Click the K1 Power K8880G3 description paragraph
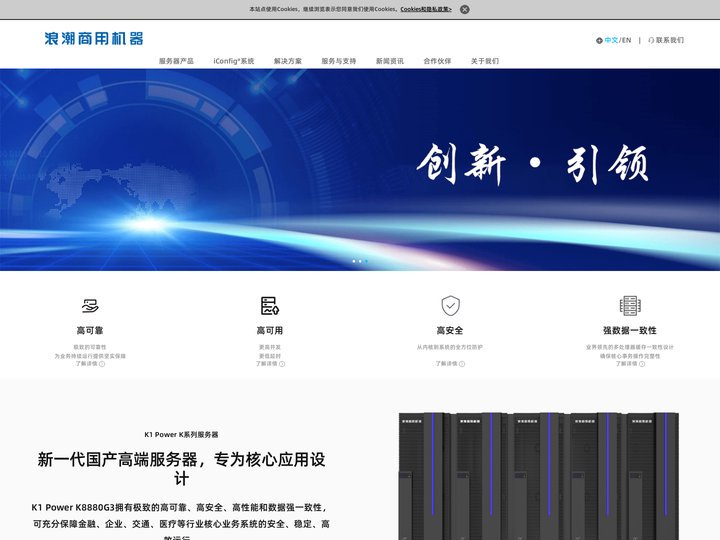The height and width of the screenshot is (540, 720). click(x=181, y=523)
